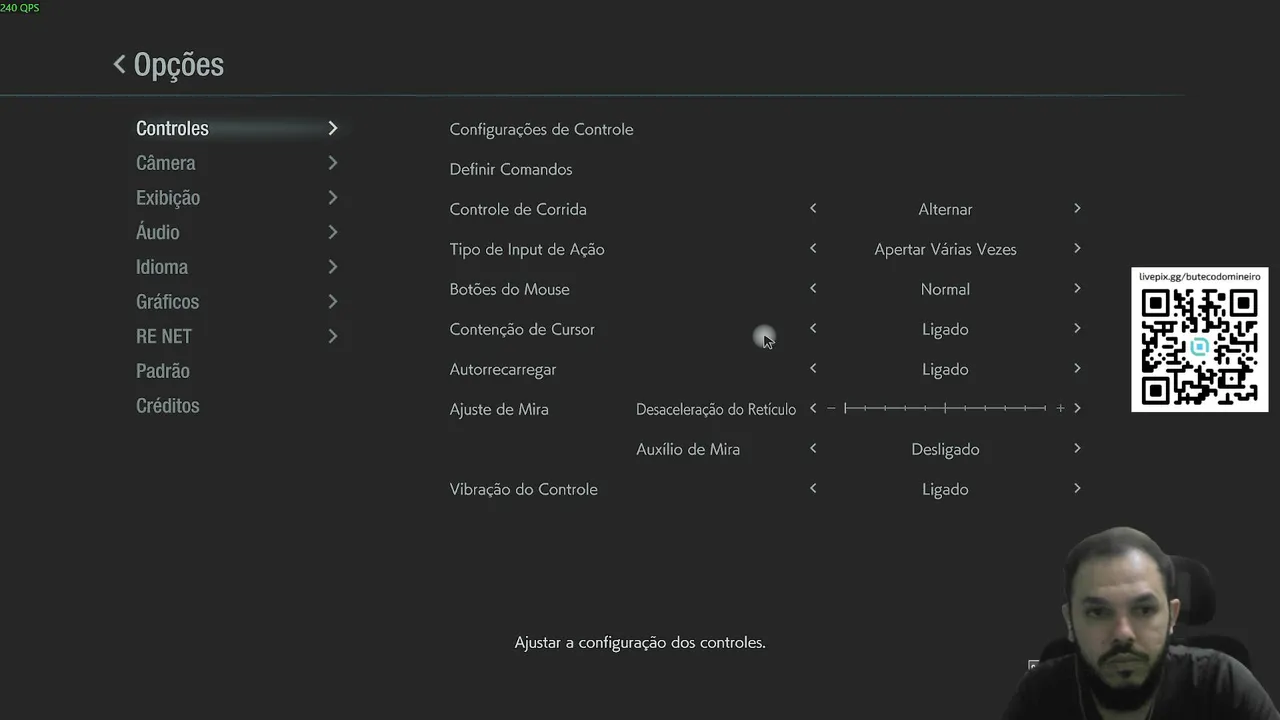The width and height of the screenshot is (1280, 720).
Task: Click the right arrow for Controle de Corrida
Action: point(1077,209)
